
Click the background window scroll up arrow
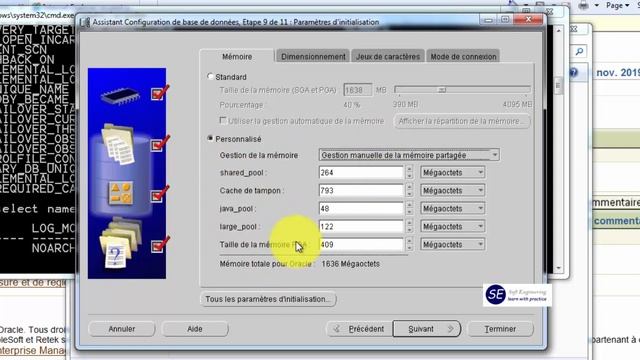click(x=559, y=31)
